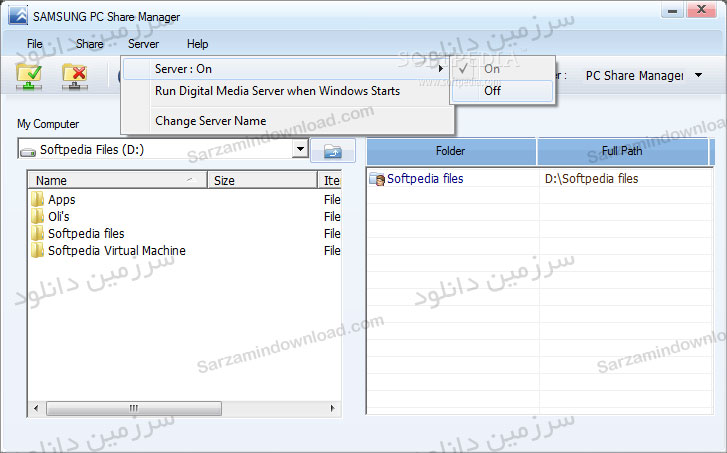The width and height of the screenshot is (727, 453).
Task: Click the My Computer label
Action: (x=48, y=124)
